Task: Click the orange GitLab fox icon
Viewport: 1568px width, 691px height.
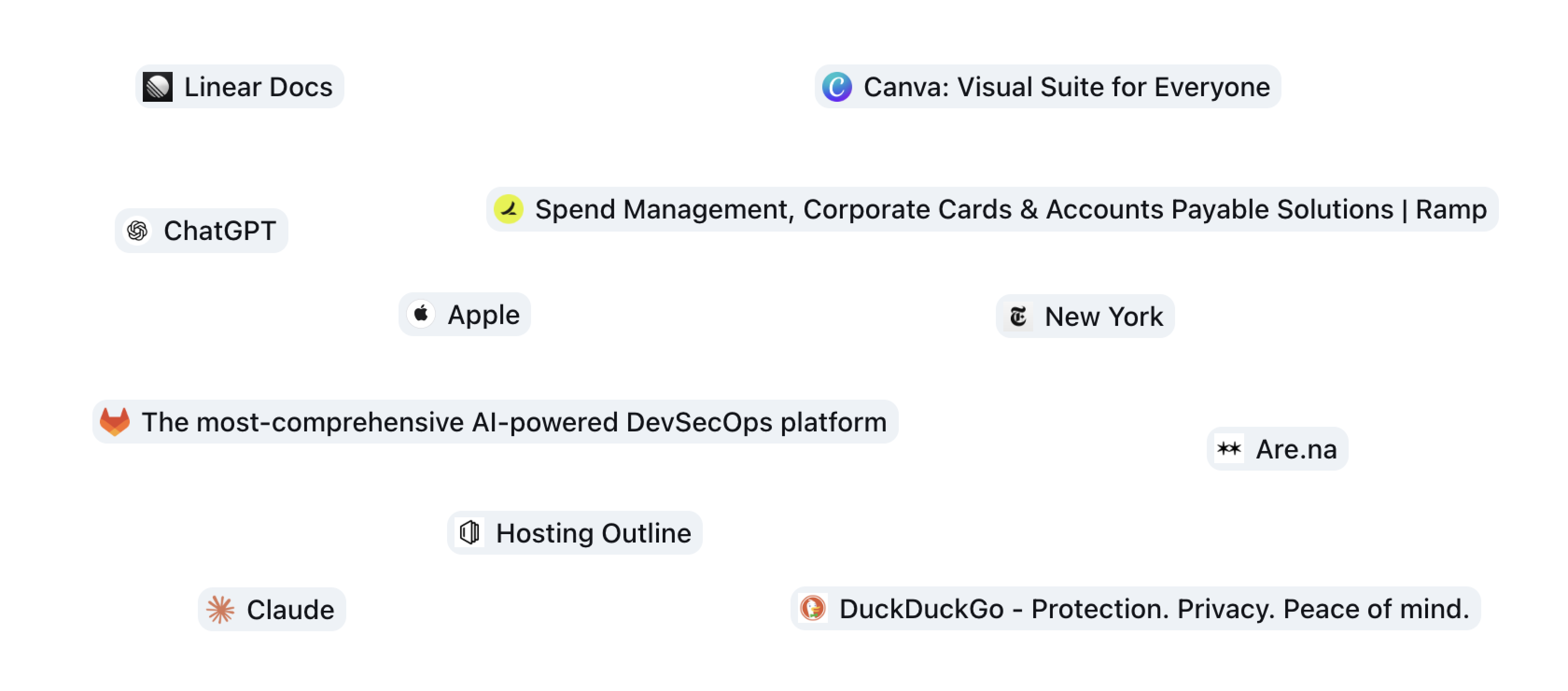Action: 115,421
